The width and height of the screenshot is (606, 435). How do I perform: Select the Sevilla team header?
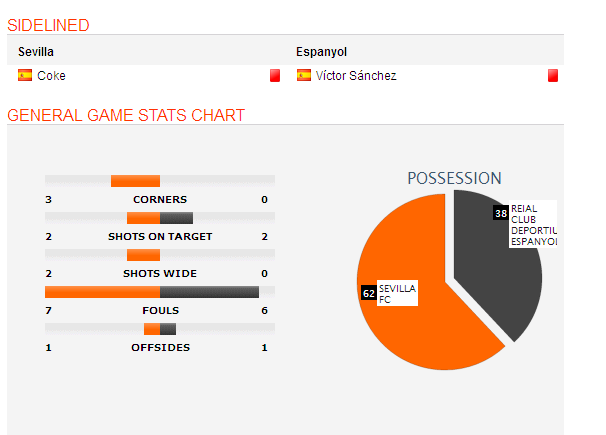[36, 51]
